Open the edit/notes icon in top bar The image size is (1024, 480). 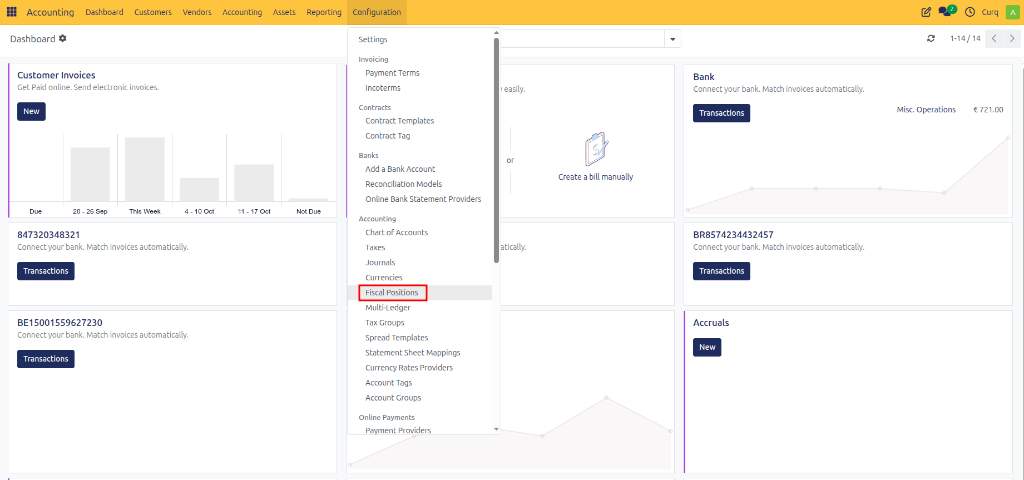(x=925, y=12)
